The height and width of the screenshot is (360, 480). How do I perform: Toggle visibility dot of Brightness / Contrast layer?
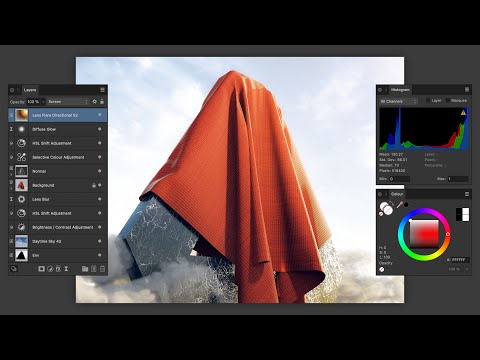point(99,227)
